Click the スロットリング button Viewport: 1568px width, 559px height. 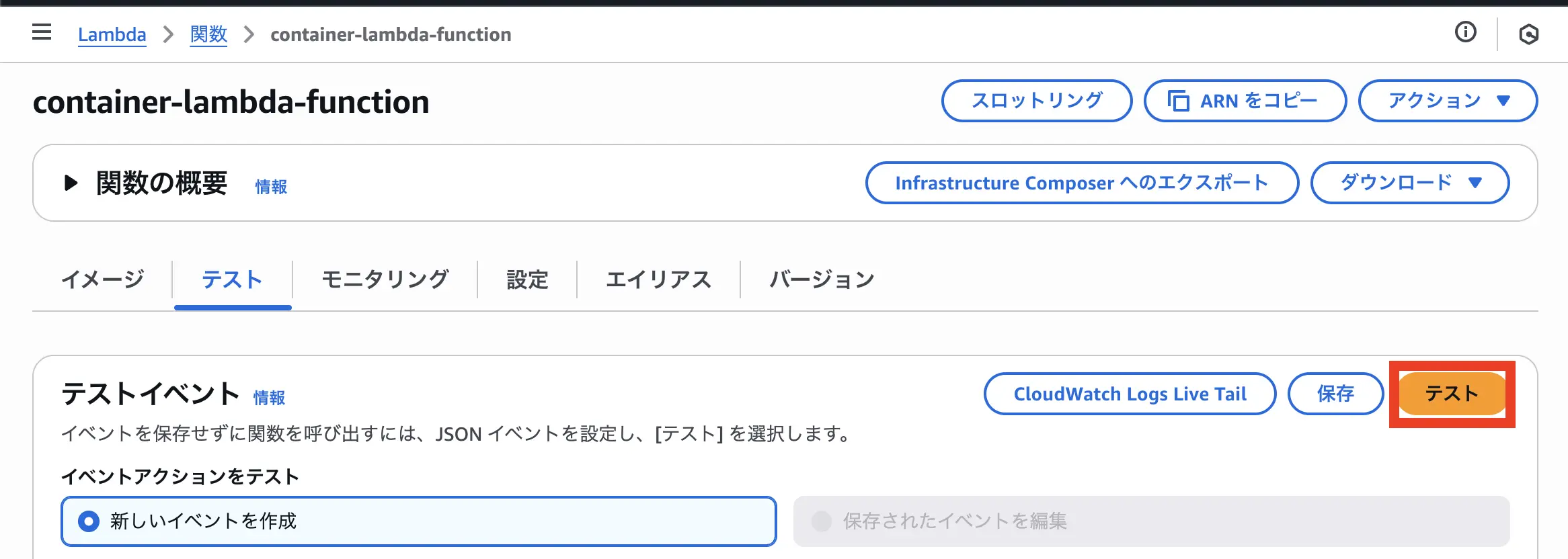click(1037, 101)
